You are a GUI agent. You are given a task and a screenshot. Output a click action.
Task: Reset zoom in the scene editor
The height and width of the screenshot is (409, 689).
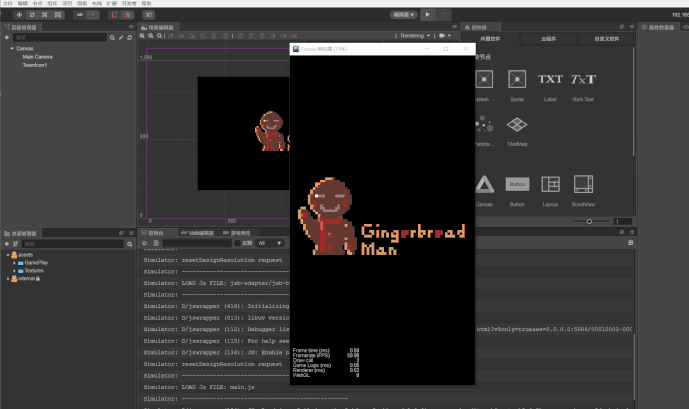(x=160, y=36)
